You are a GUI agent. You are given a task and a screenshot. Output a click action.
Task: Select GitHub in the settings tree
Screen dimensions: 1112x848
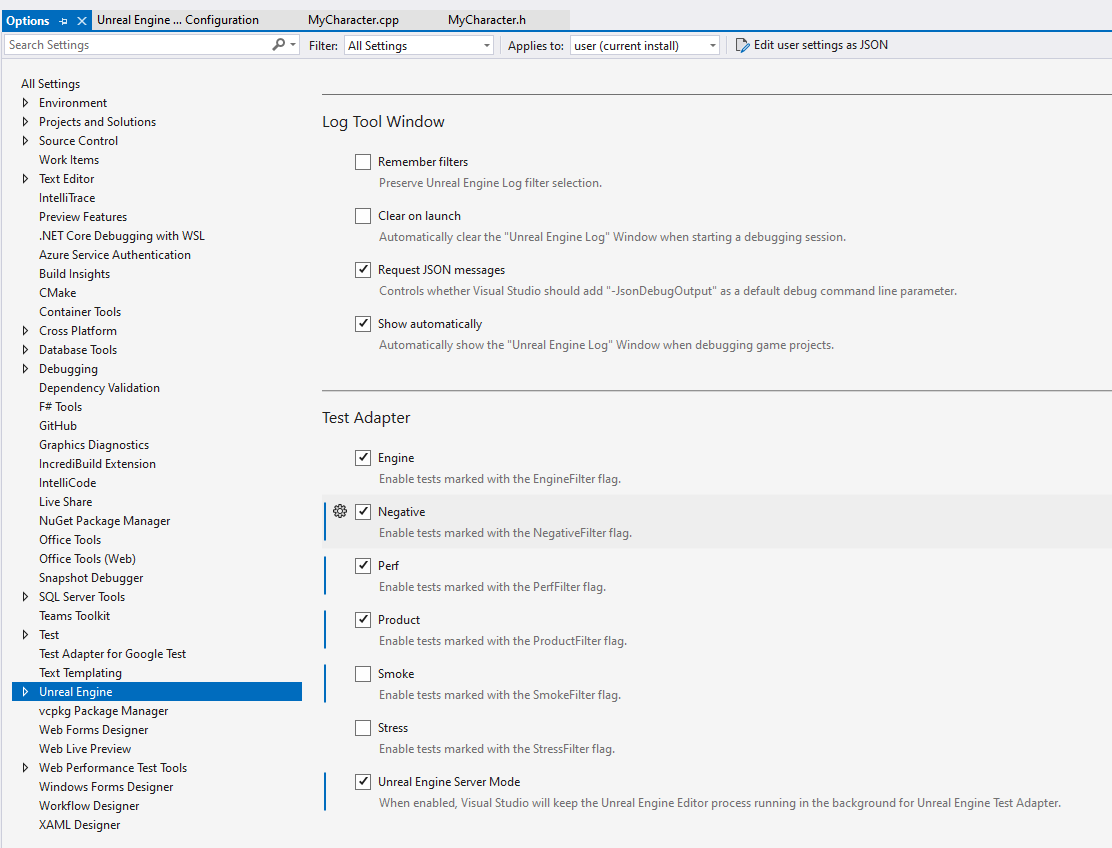click(58, 426)
